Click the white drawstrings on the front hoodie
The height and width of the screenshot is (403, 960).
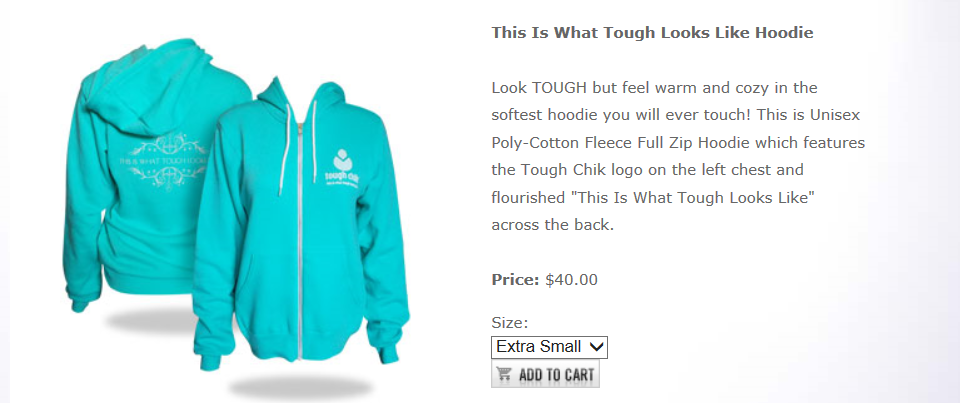pyautogui.click(x=298, y=148)
